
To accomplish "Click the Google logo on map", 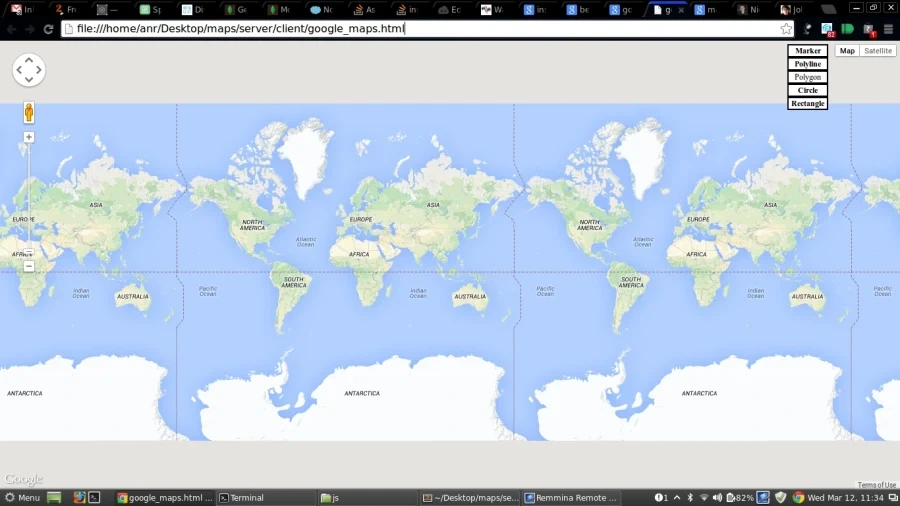I will point(24,478).
